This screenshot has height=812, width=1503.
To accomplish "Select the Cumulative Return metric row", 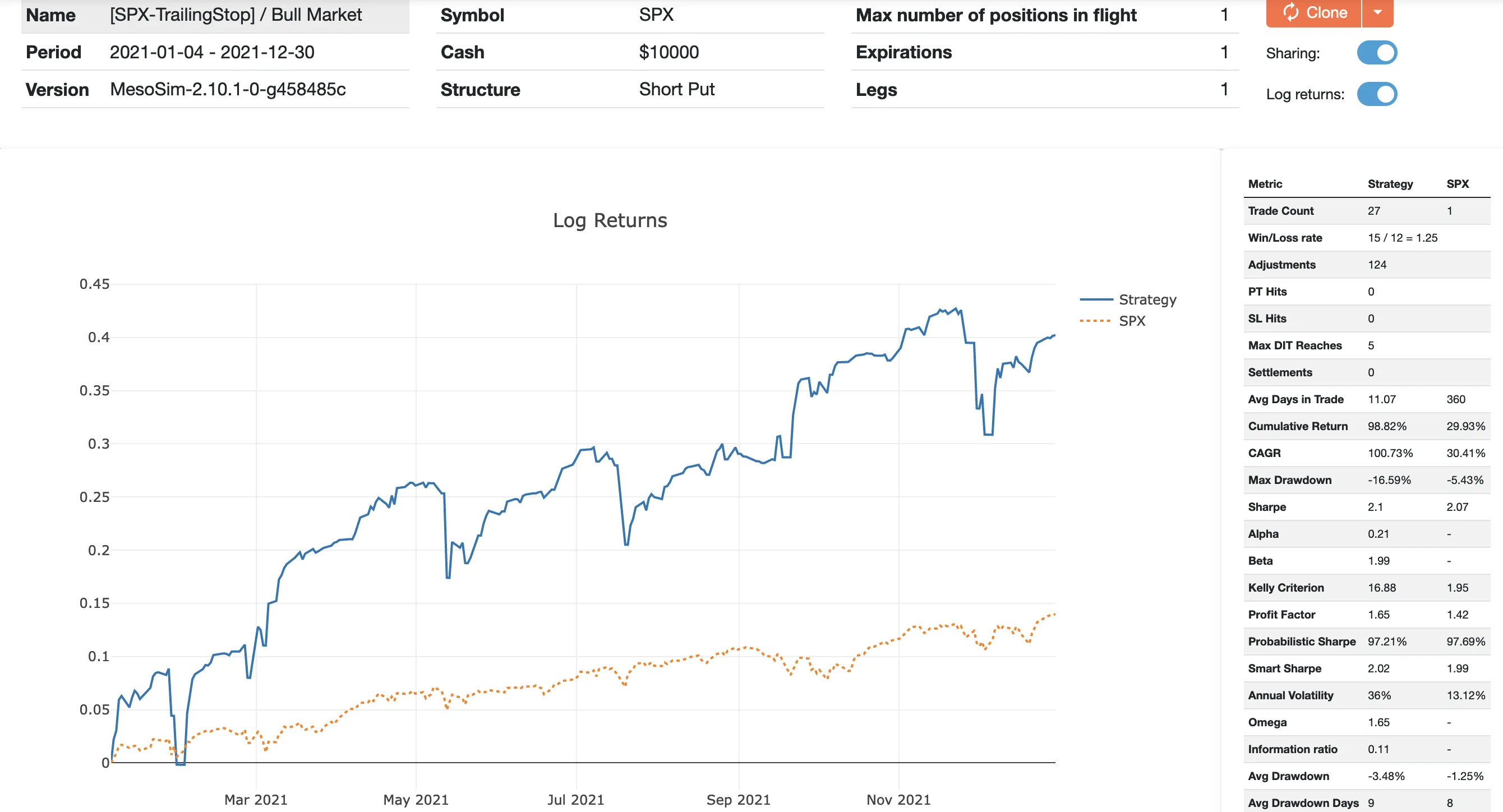I will [x=1298, y=426].
